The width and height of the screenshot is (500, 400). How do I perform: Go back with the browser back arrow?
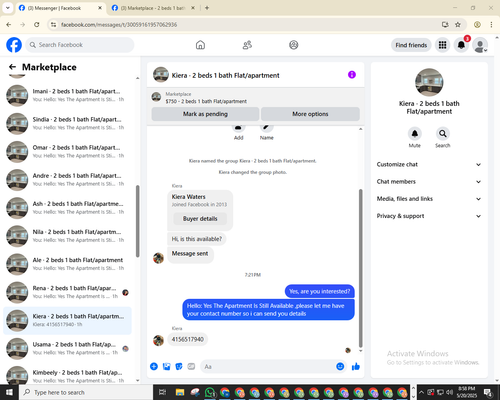9,24
